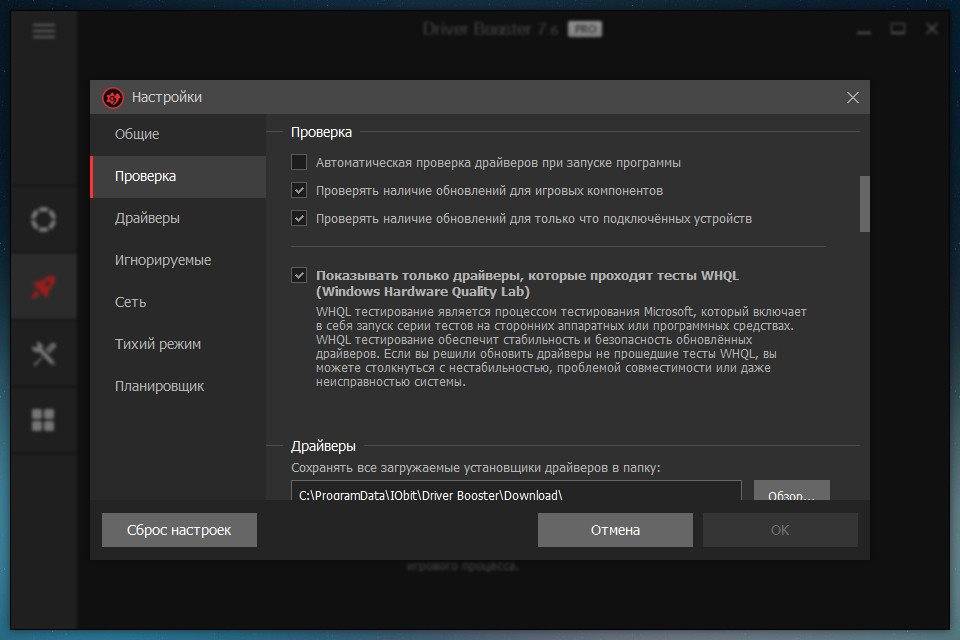Viewport: 960px width, 640px height.
Task: Toggle updates check for newly connected devices
Action: [x=299, y=218]
